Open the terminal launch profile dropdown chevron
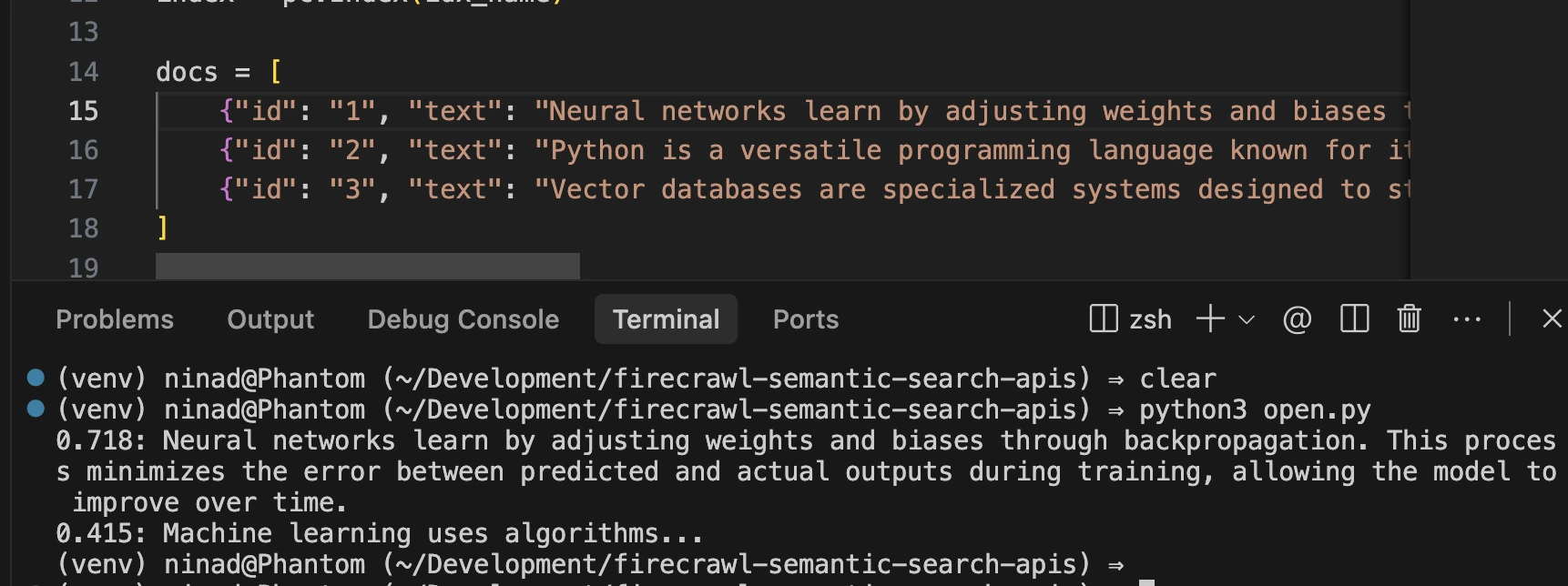 pos(1247,320)
